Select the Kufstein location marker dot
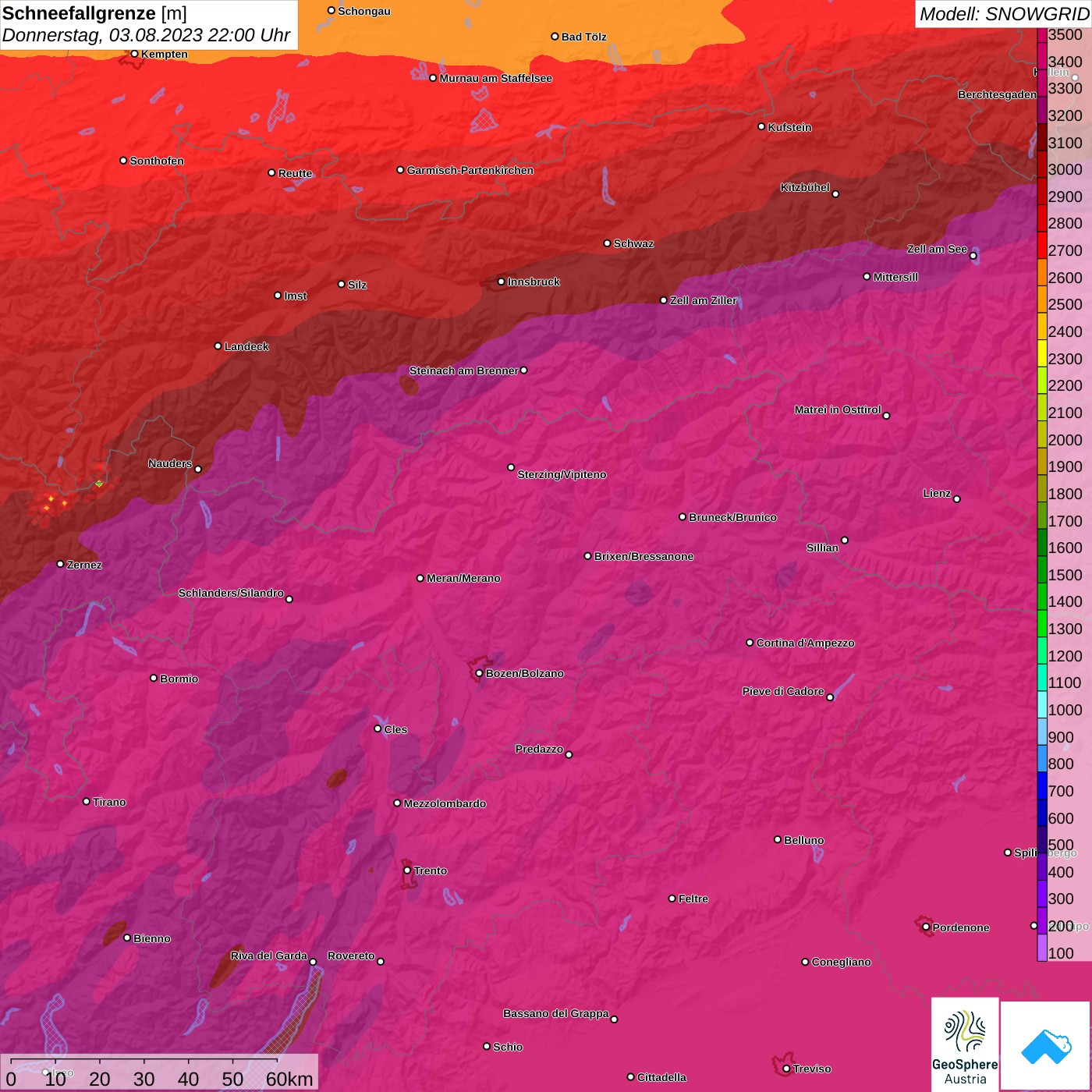This screenshot has height=1092, width=1092. pos(762,126)
